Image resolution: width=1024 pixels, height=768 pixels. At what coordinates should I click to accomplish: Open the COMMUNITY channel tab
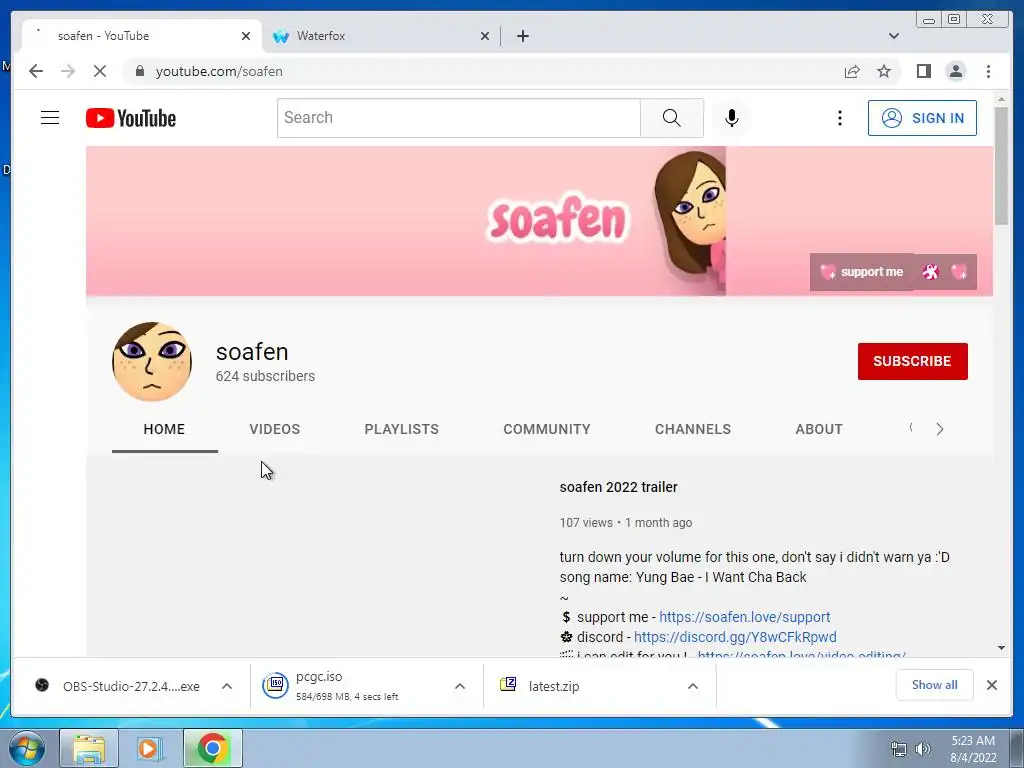[547, 429]
